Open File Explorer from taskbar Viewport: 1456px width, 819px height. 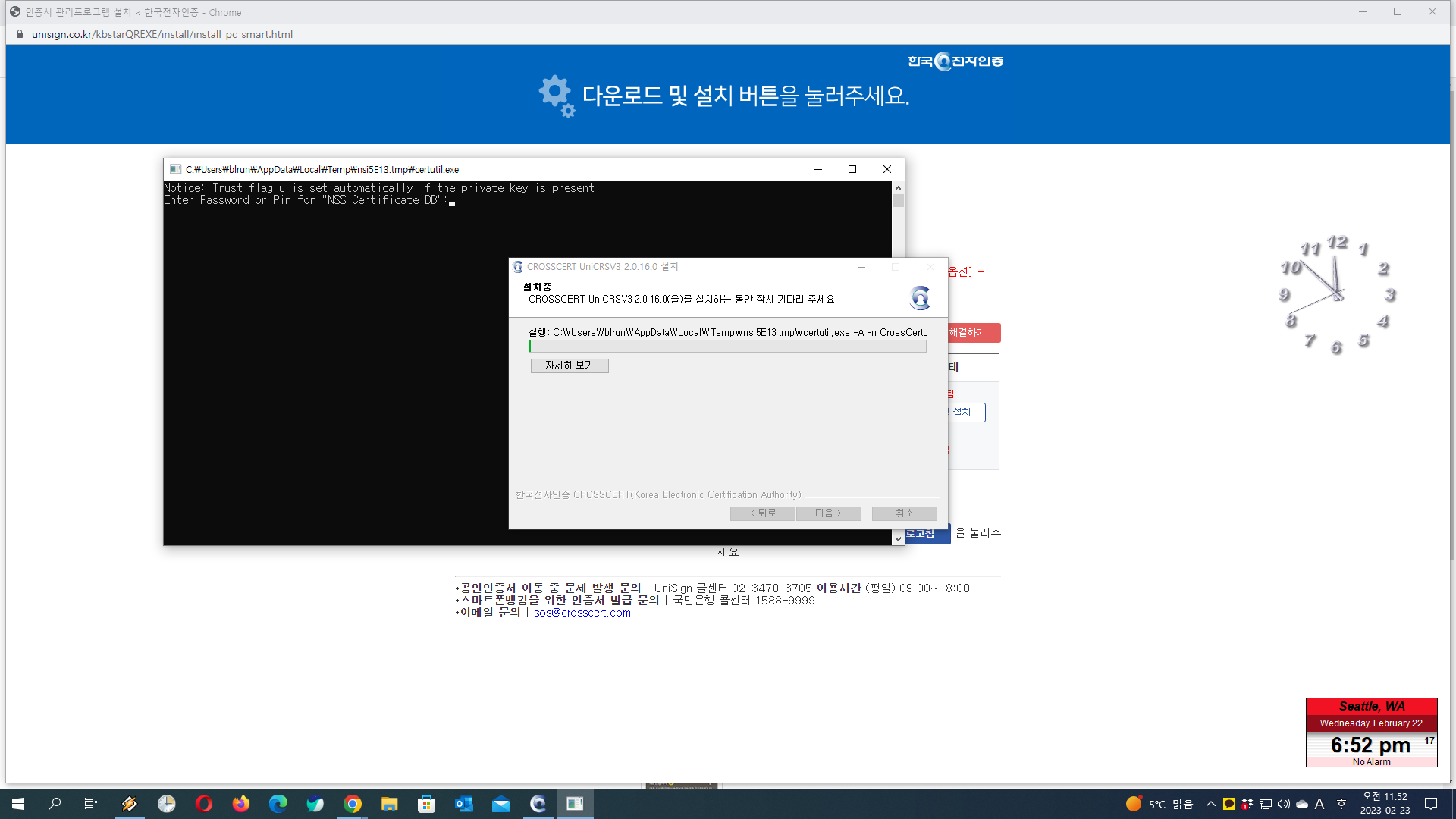(389, 804)
